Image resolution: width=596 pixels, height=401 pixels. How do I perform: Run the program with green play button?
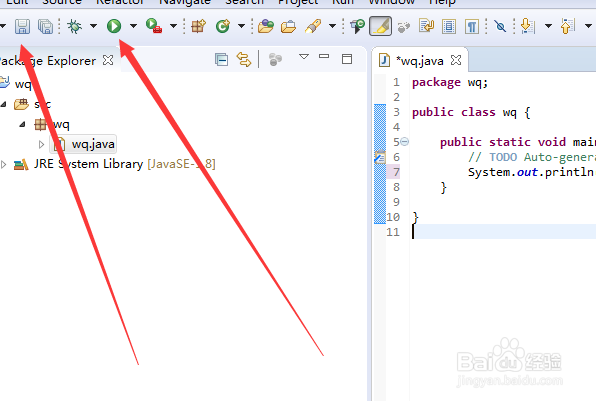click(x=114, y=26)
